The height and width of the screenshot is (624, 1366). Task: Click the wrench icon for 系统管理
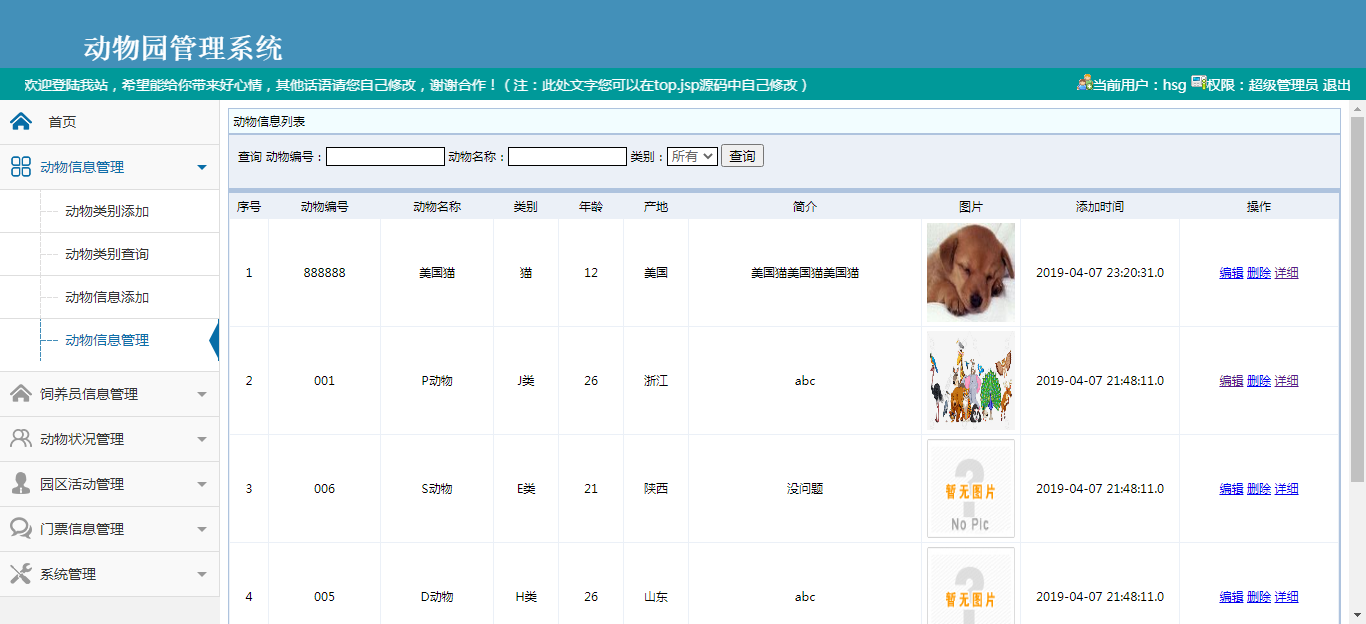point(21,574)
